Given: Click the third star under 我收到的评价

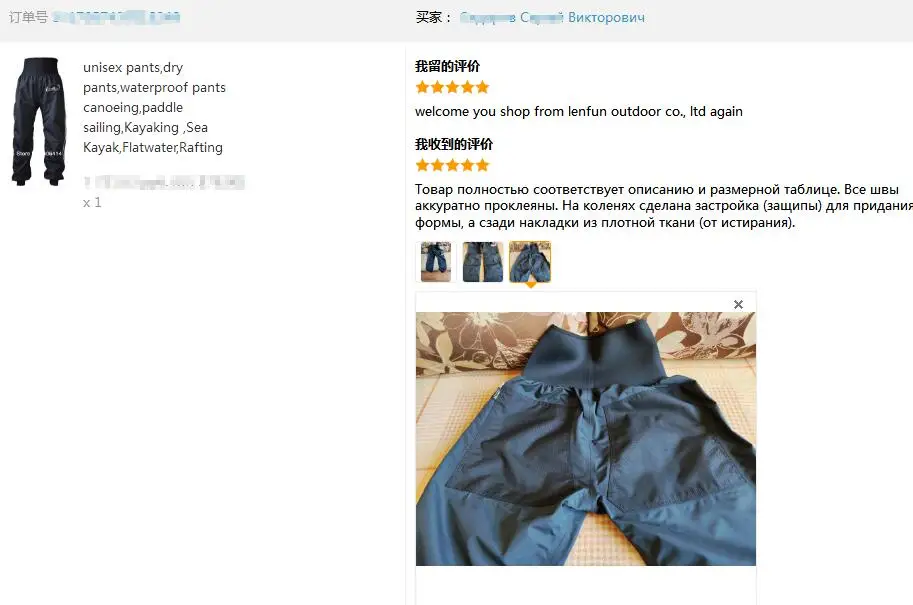Looking at the screenshot, I should tap(452, 165).
